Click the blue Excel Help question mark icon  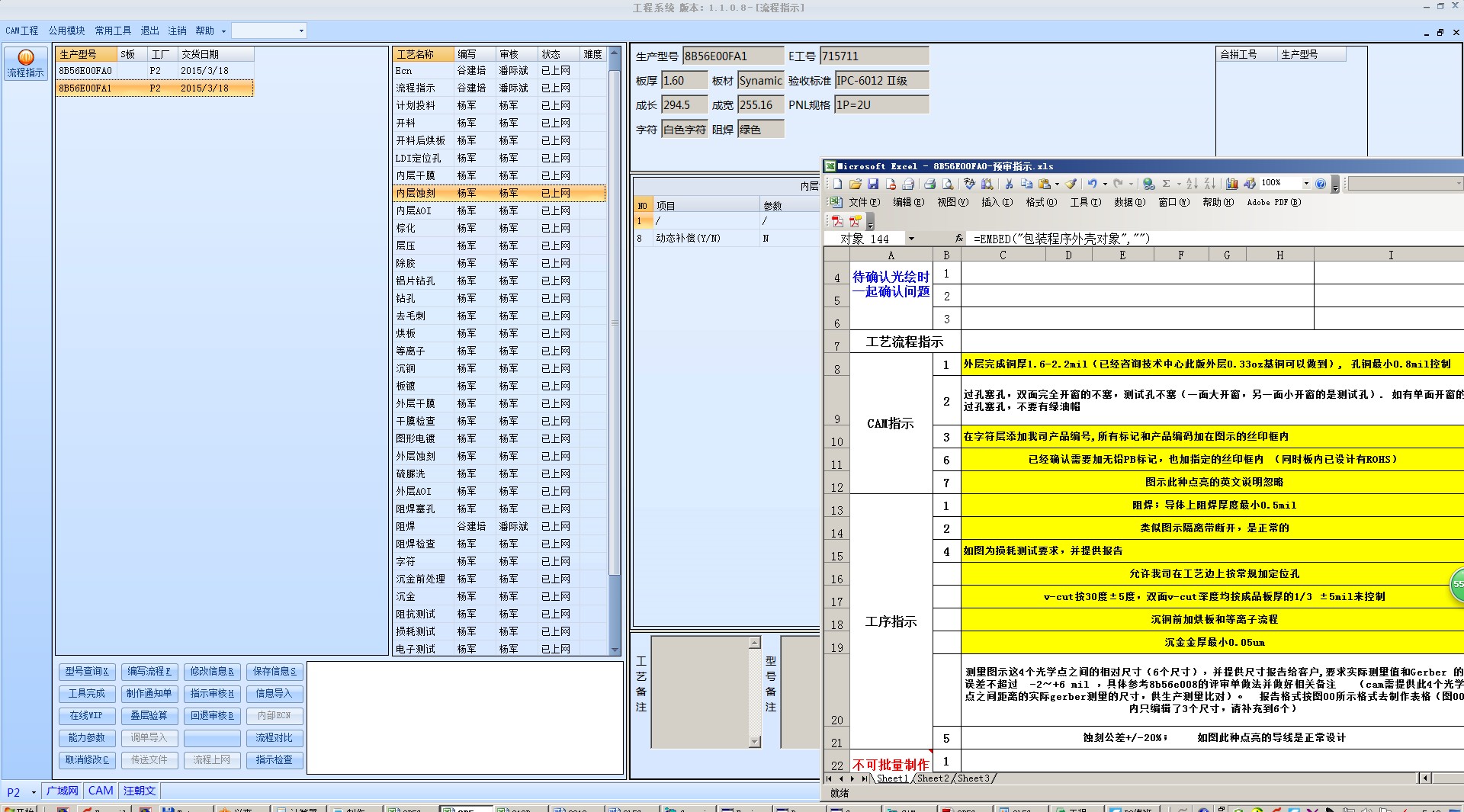1321,184
